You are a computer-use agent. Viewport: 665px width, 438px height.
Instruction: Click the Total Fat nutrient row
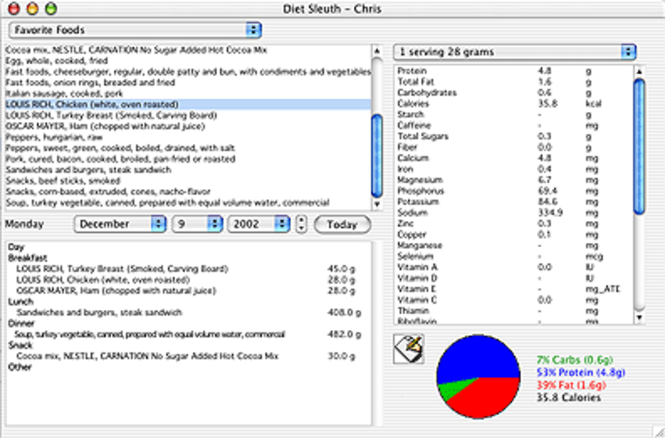514,82
